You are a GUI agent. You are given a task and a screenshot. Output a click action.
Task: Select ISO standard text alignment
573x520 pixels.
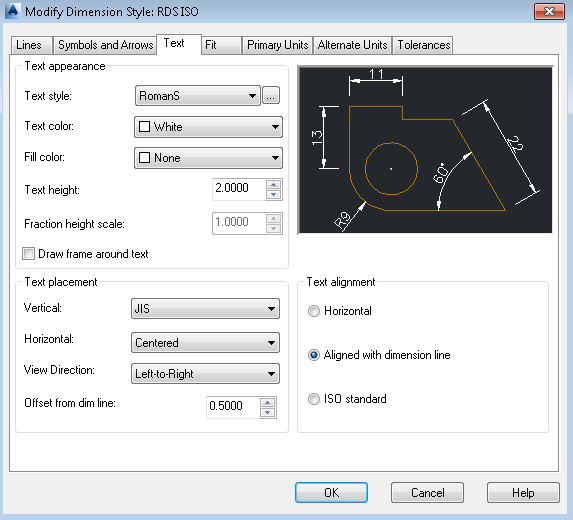pyautogui.click(x=314, y=399)
